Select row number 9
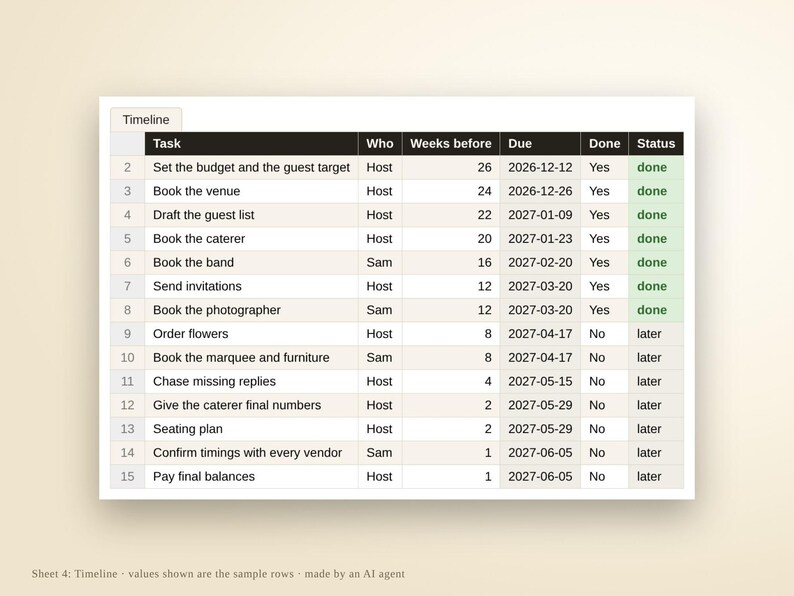The width and height of the screenshot is (794, 596). click(x=128, y=334)
